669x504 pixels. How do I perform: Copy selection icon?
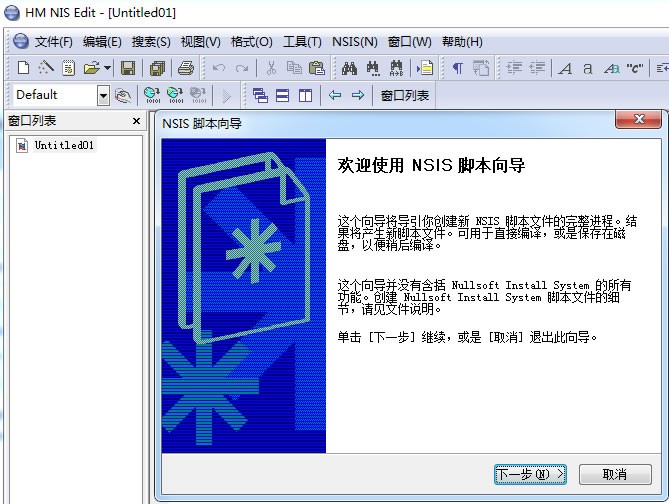(x=294, y=68)
